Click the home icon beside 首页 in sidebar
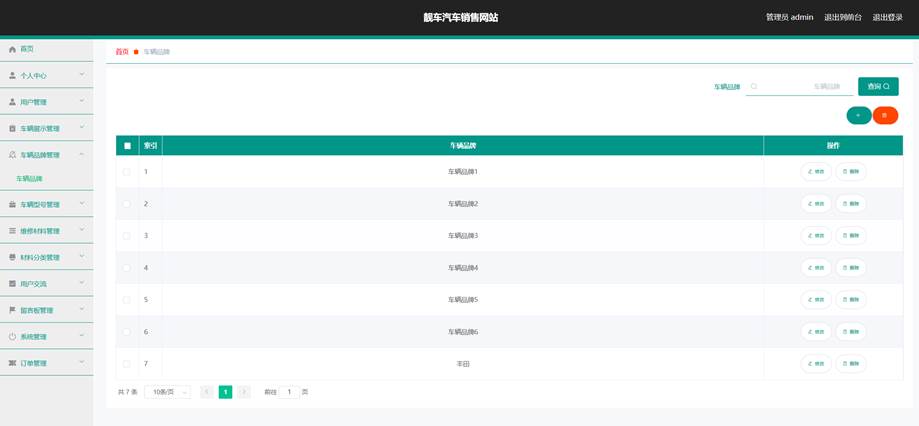This screenshot has width=919, height=426. click(x=12, y=50)
